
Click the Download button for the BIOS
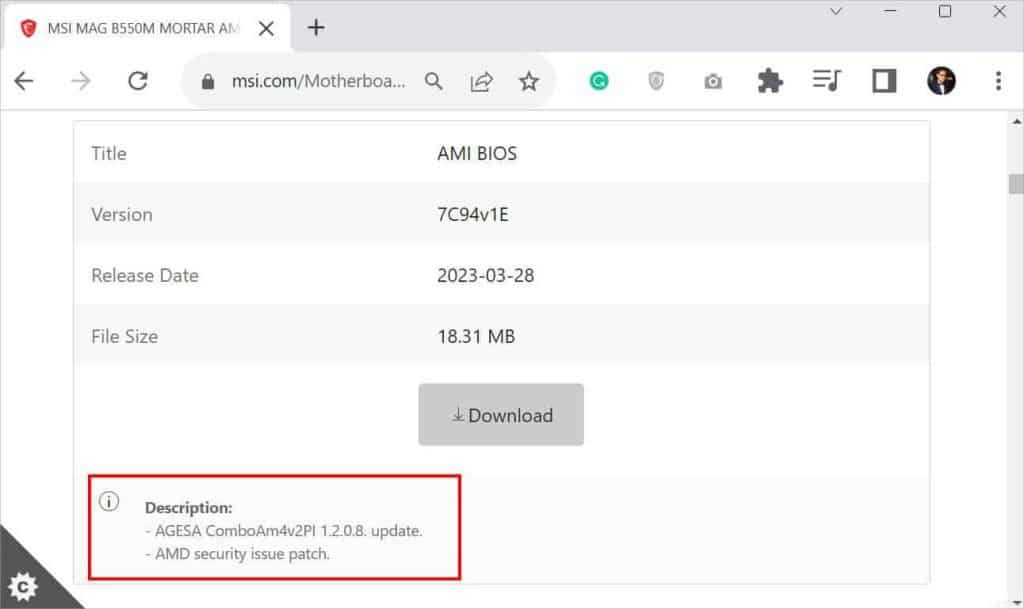(500, 414)
